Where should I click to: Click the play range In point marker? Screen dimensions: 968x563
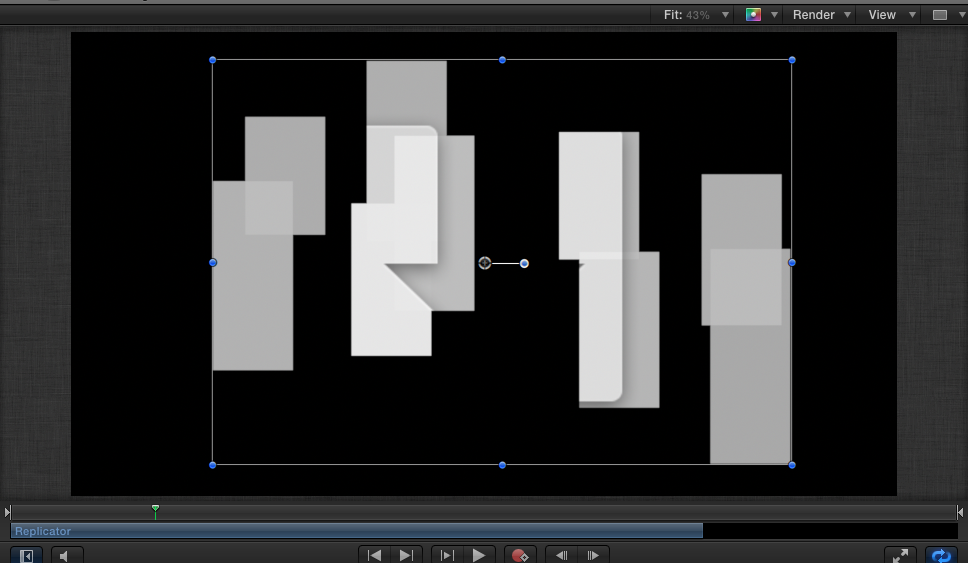pyautogui.click(x=7, y=512)
